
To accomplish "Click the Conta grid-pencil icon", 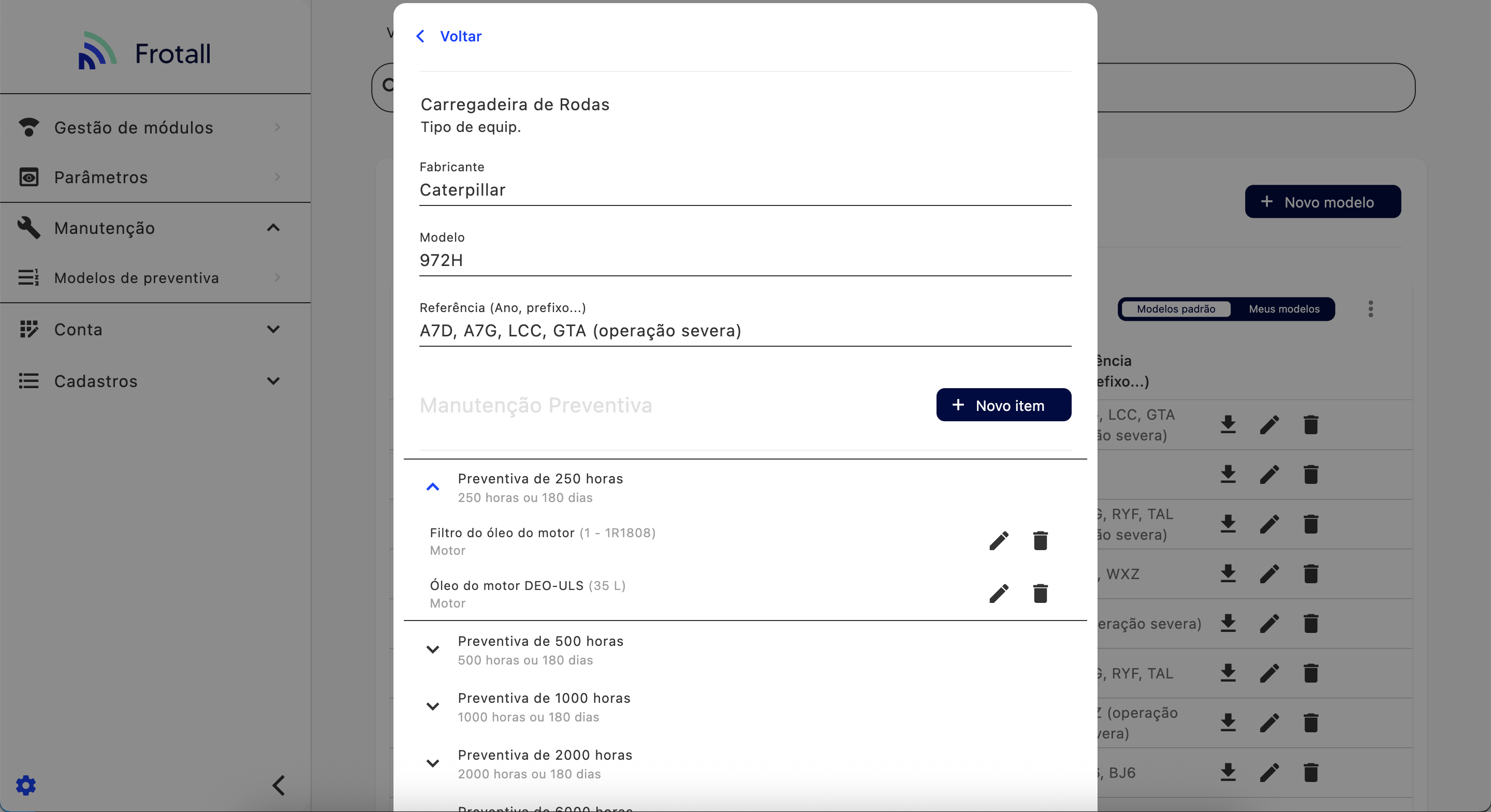I will click(x=28, y=329).
